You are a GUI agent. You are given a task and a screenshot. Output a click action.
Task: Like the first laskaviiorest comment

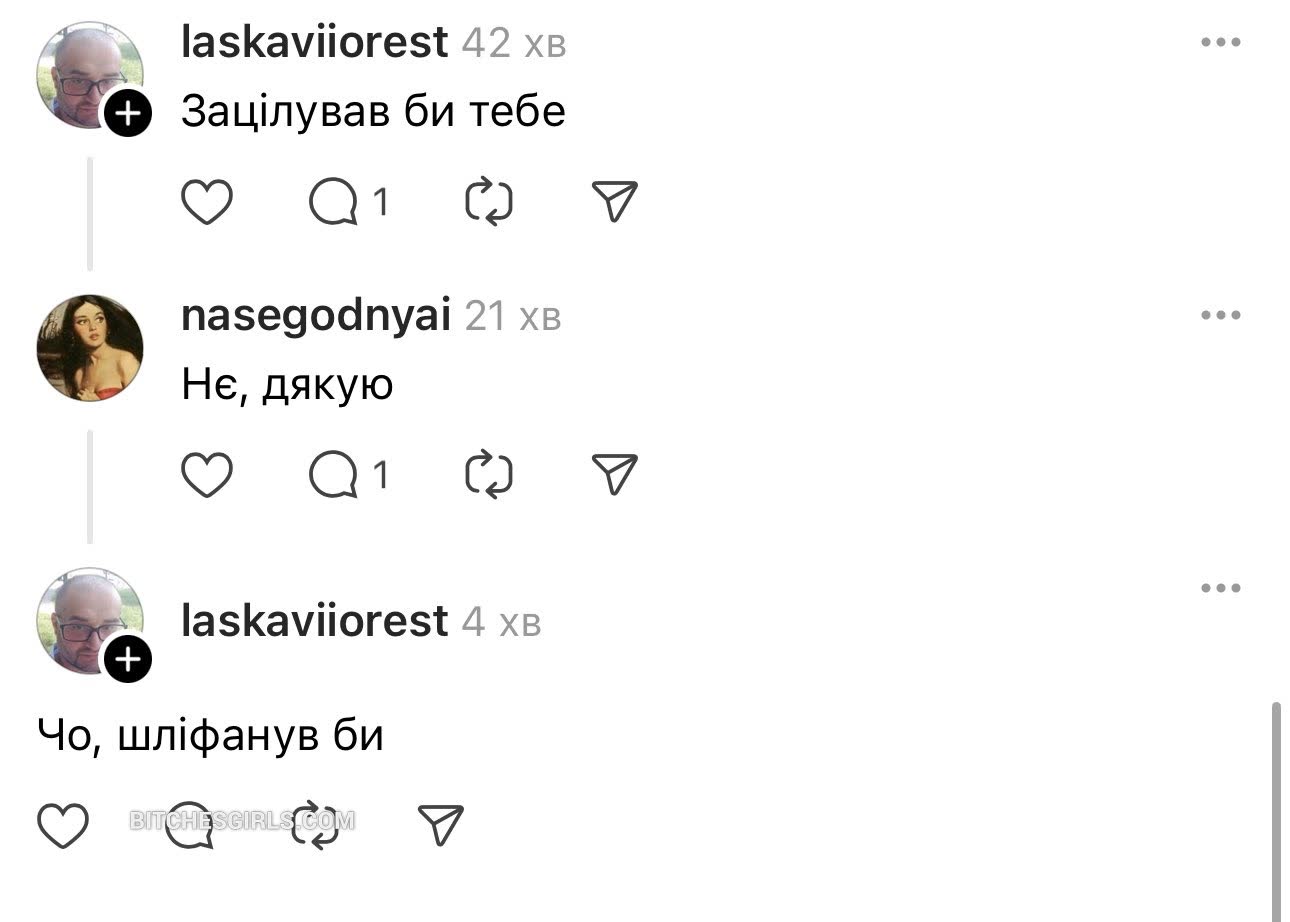point(207,202)
